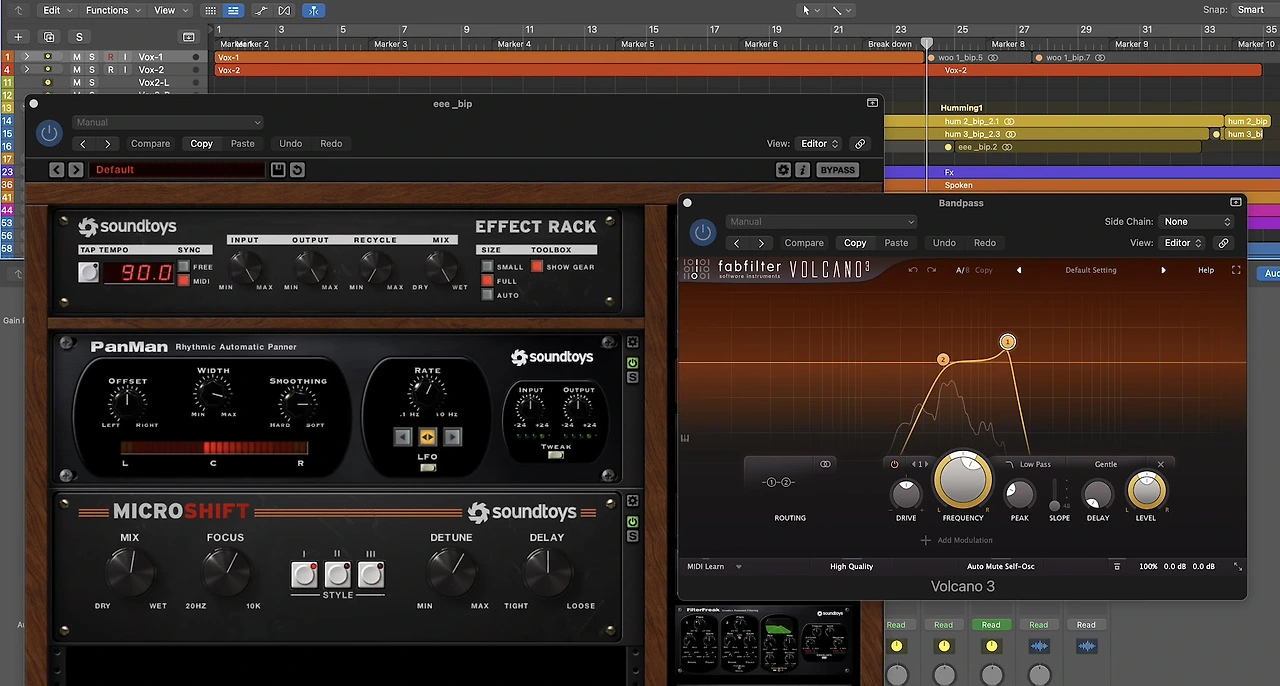
Task: Click the Soundtoys BYPASS button
Action: pyautogui.click(x=837, y=170)
